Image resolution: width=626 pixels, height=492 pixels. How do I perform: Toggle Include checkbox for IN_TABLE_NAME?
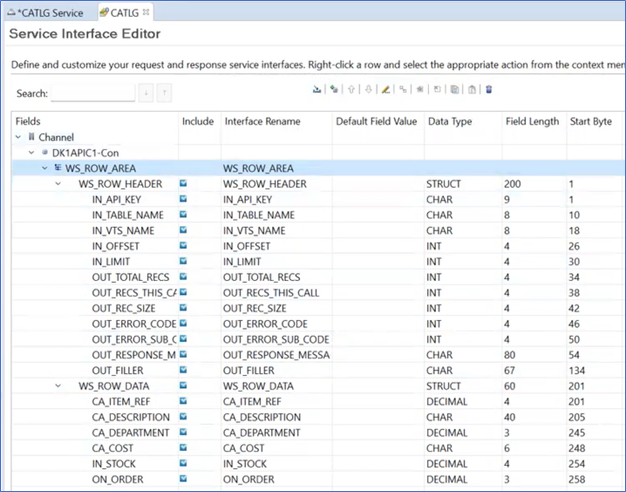(183, 214)
